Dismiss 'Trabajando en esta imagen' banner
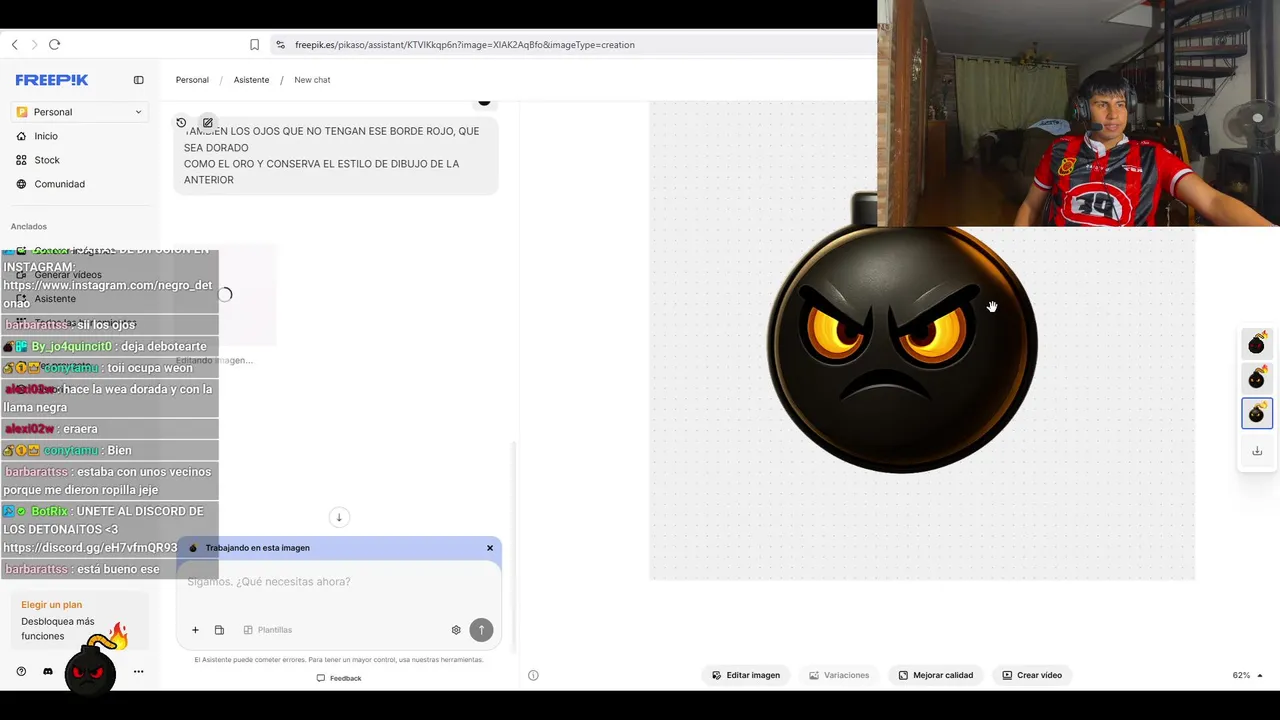 pos(490,548)
